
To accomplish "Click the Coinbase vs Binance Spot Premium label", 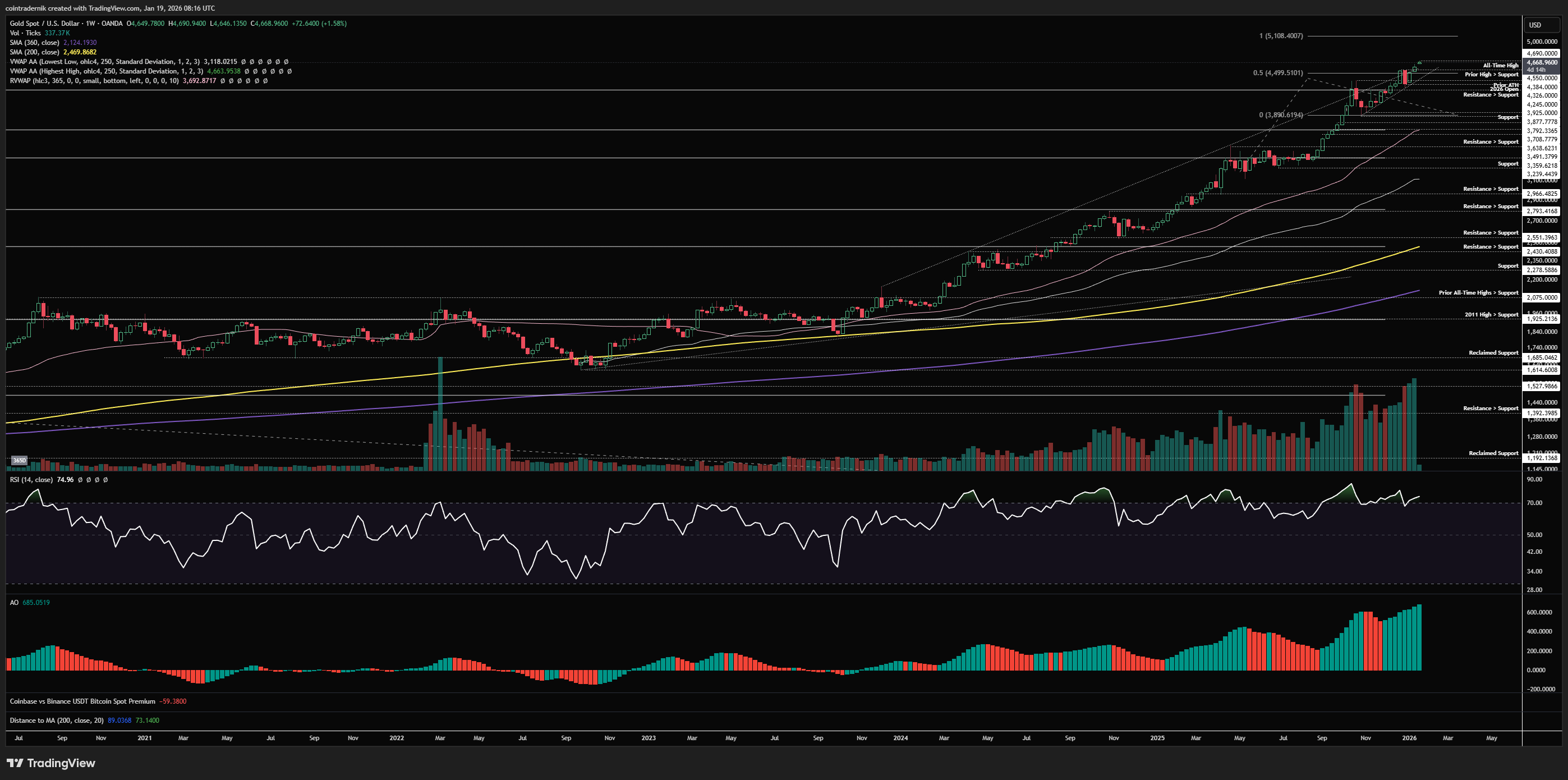I will [x=82, y=701].
